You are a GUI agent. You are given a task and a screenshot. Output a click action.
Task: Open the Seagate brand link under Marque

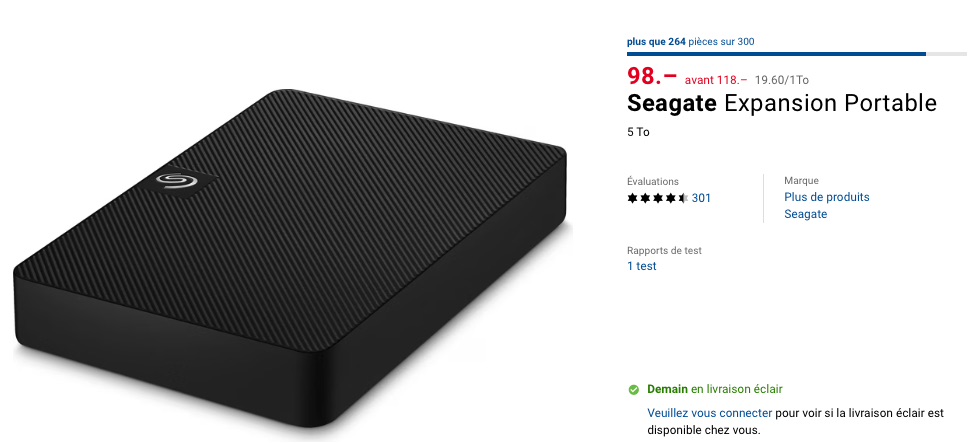coord(805,214)
